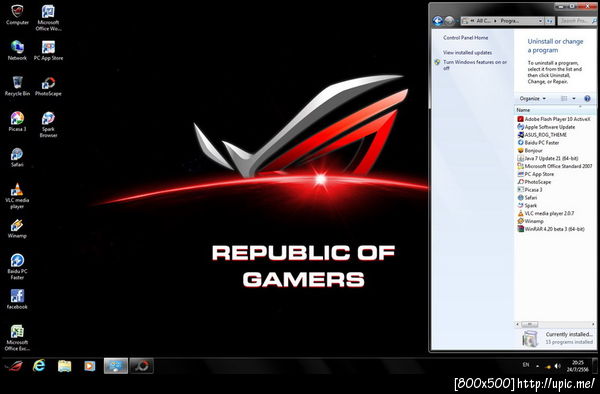The image size is (600, 394).
Task: Select VLC media player 2.0.7 entry
Action: (546, 213)
